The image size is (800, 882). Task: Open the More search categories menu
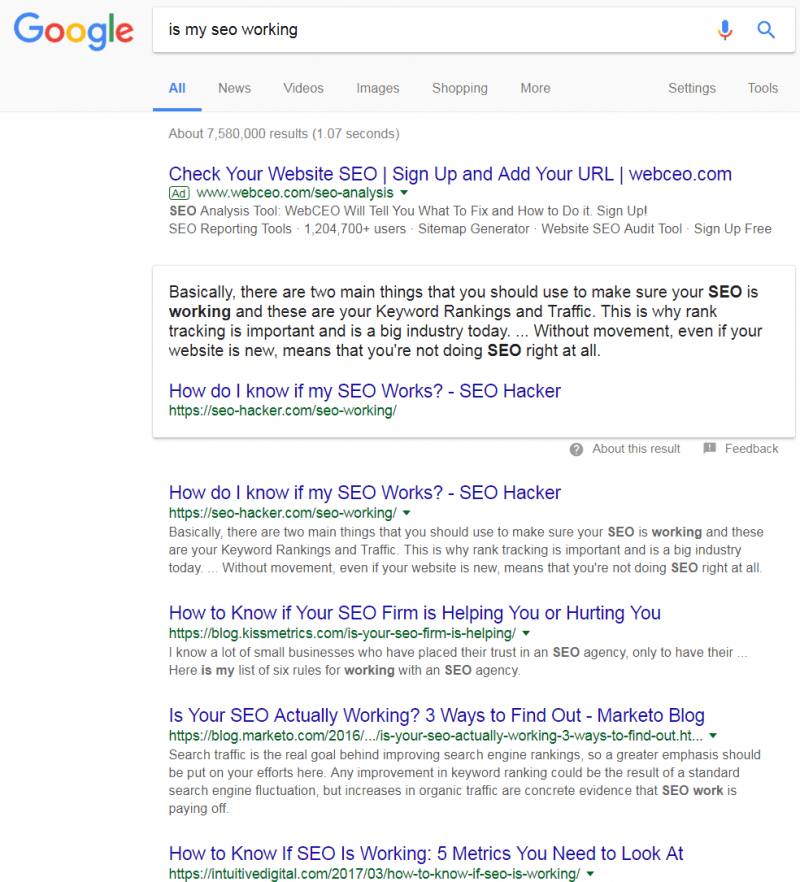(x=535, y=88)
